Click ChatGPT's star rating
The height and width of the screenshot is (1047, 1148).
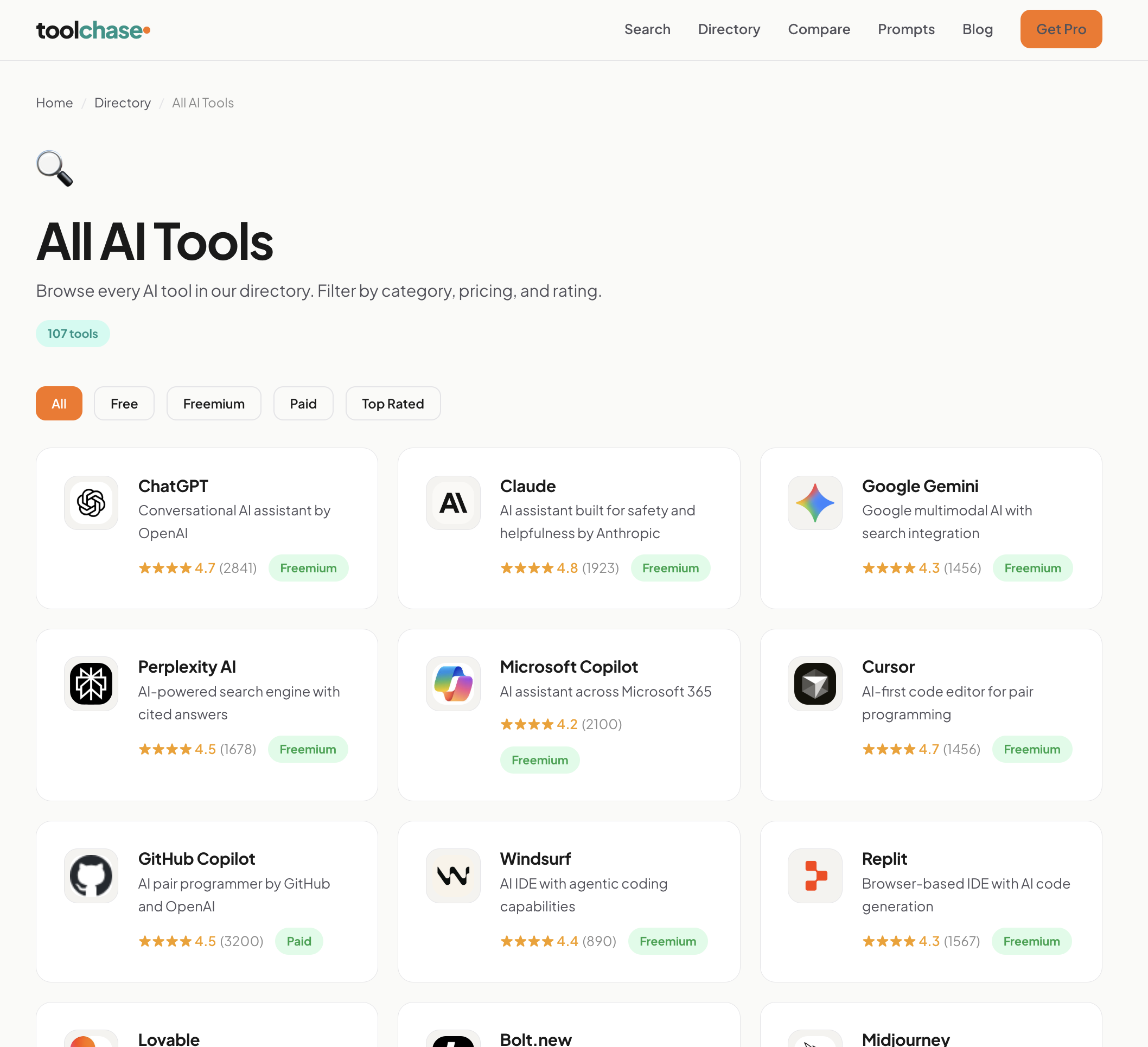[x=165, y=567]
